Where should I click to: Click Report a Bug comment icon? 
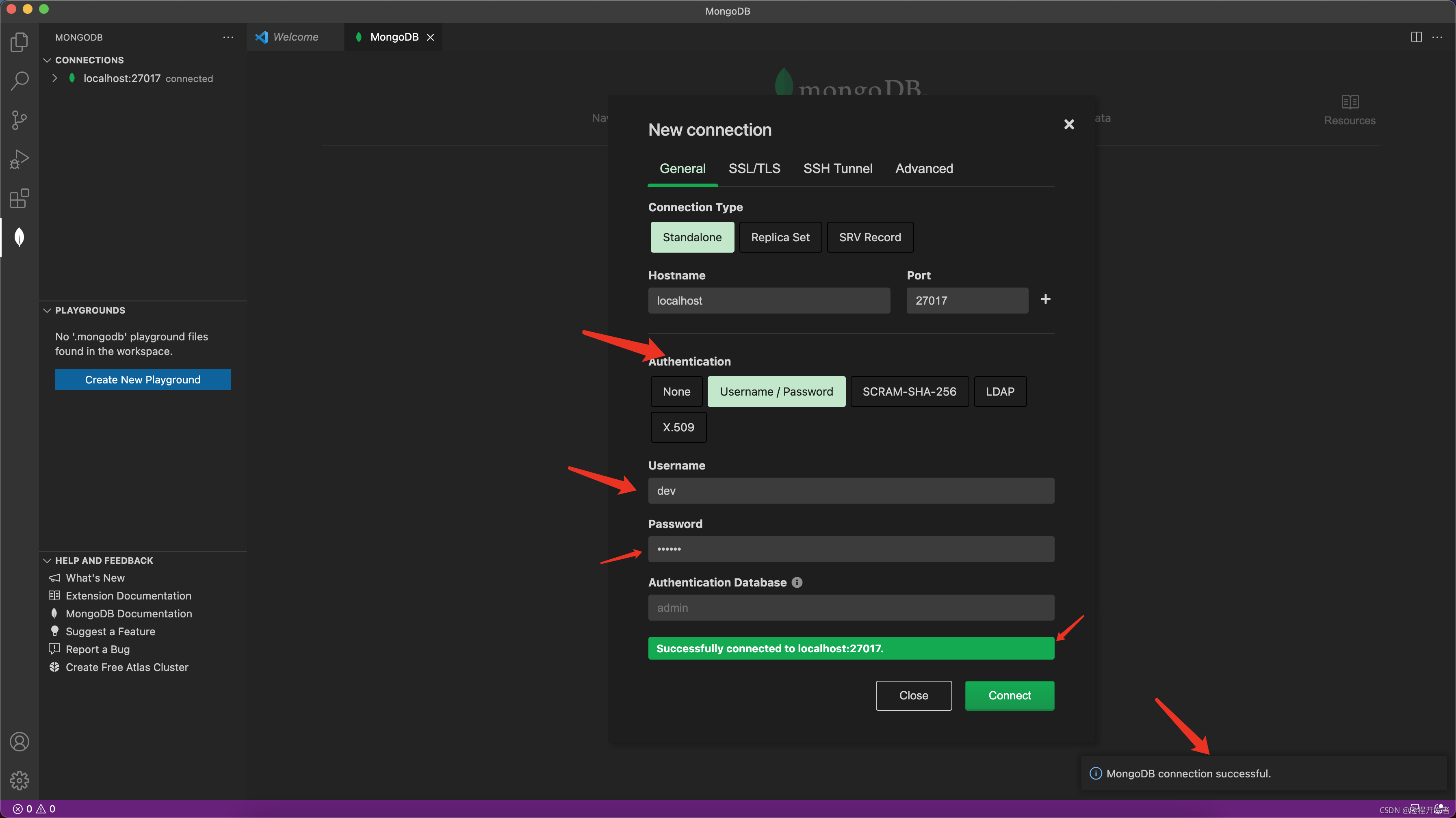(x=54, y=649)
